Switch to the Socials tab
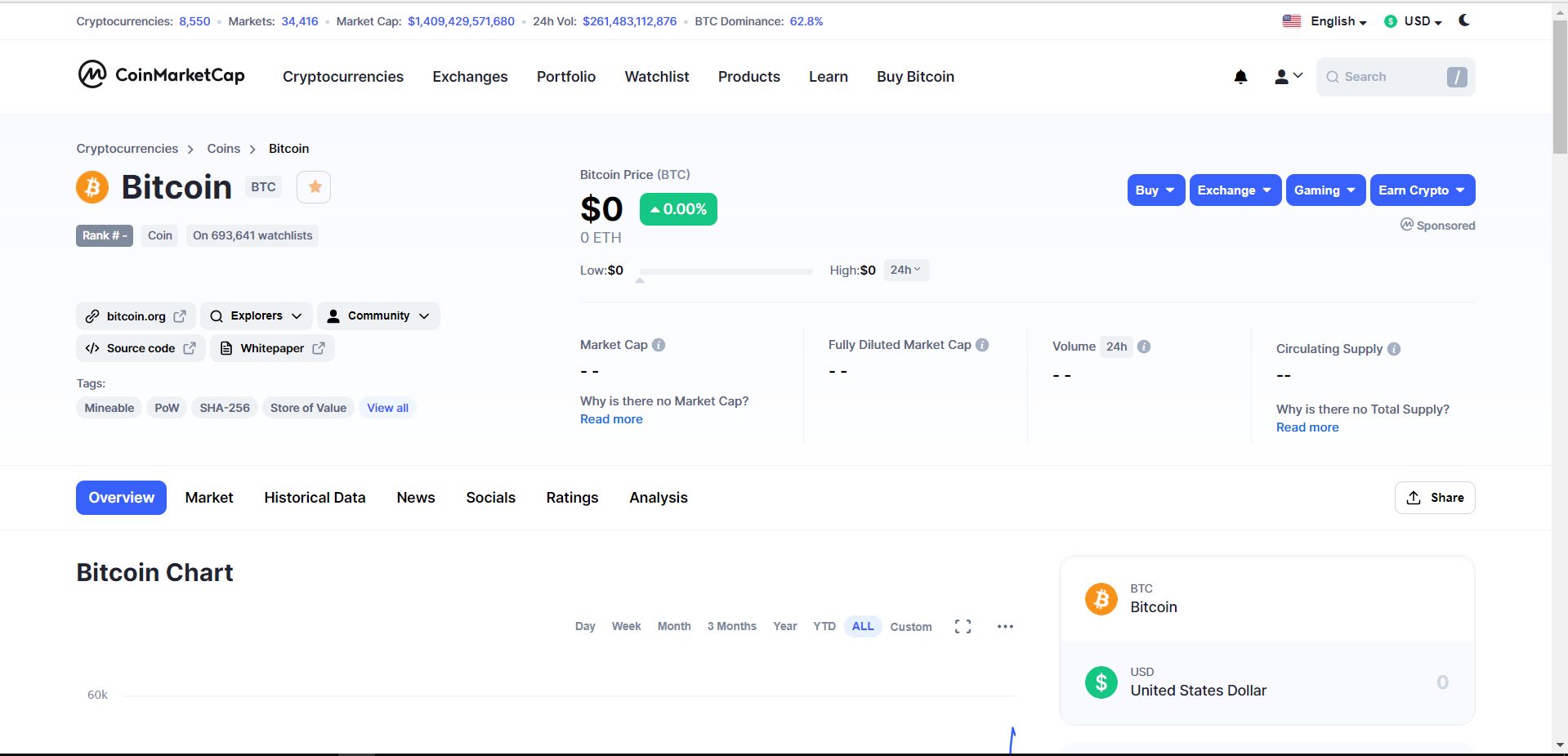This screenshot has height=756, width=1568. point(490,498)
